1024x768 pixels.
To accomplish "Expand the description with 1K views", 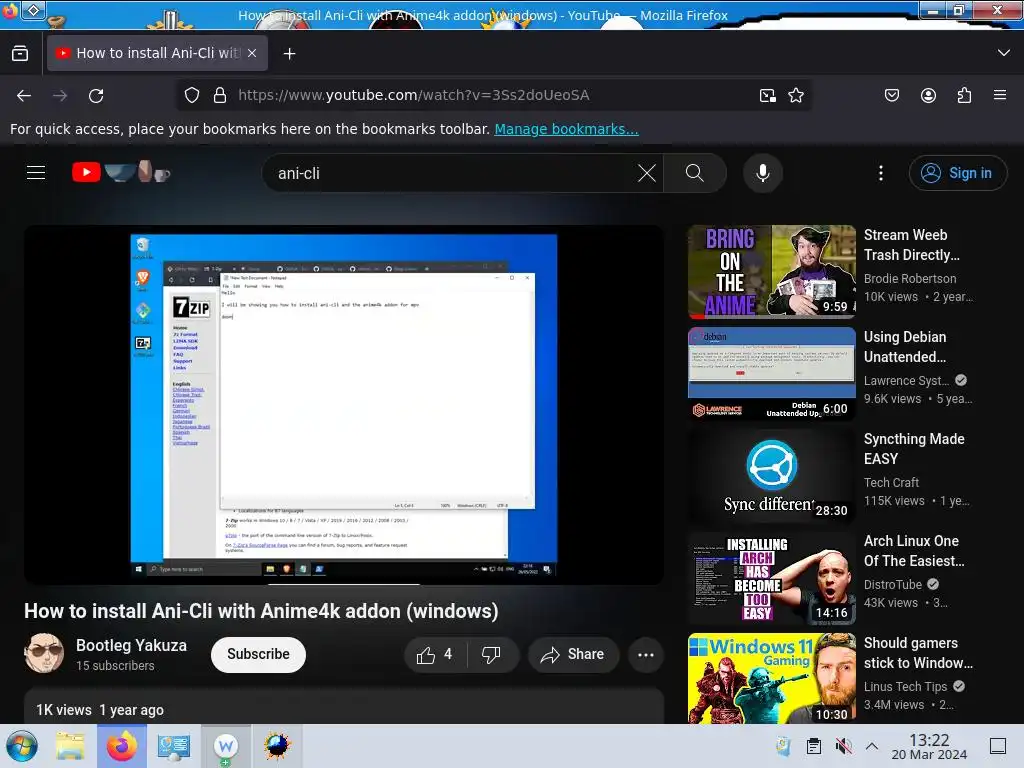I will coord(344,707).
